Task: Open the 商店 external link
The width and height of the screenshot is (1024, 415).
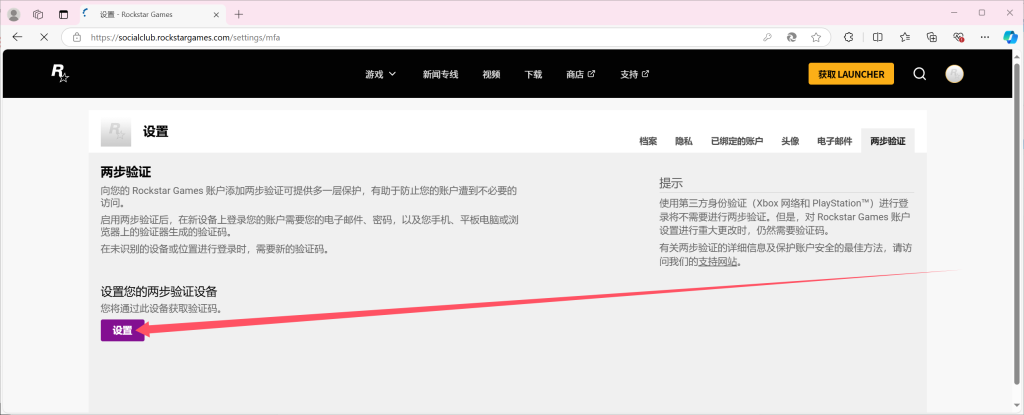Action: click(x=581, y=75)
